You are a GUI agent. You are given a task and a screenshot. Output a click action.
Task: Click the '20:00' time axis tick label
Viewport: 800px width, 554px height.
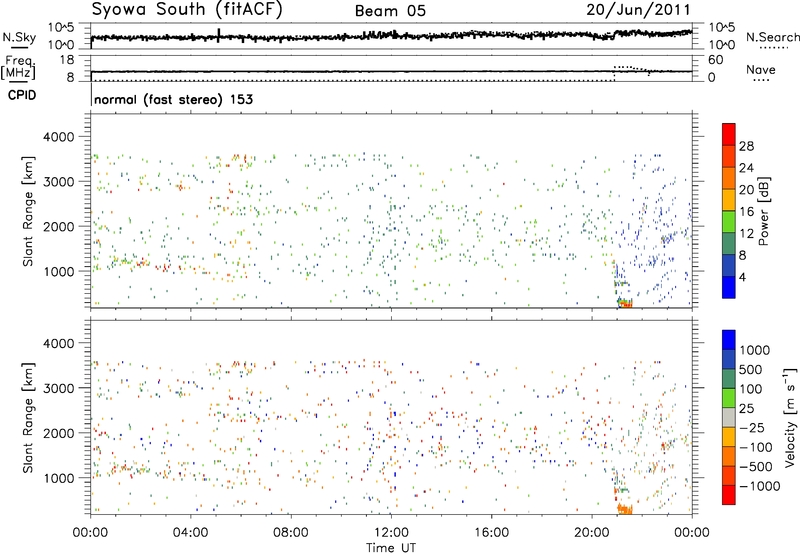tap(592, 533)
